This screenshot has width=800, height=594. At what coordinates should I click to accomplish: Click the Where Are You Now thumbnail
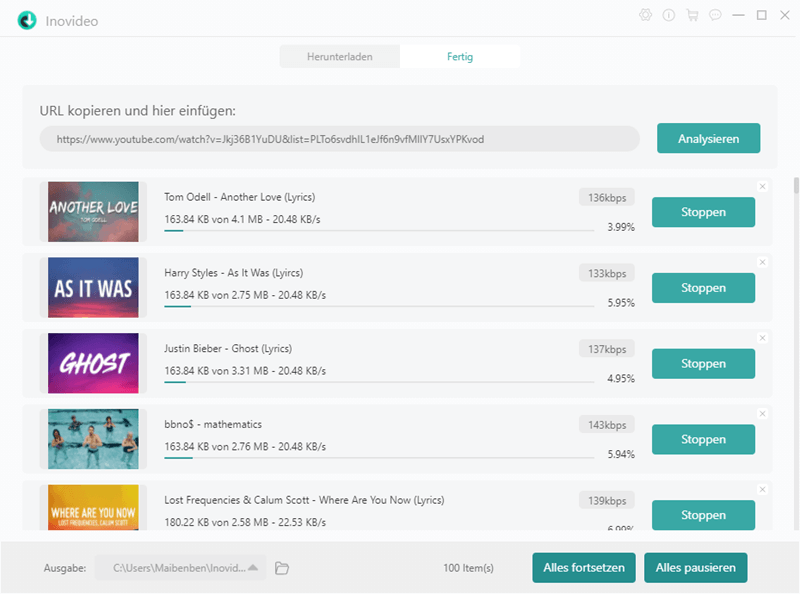click(x=93, y=507)
